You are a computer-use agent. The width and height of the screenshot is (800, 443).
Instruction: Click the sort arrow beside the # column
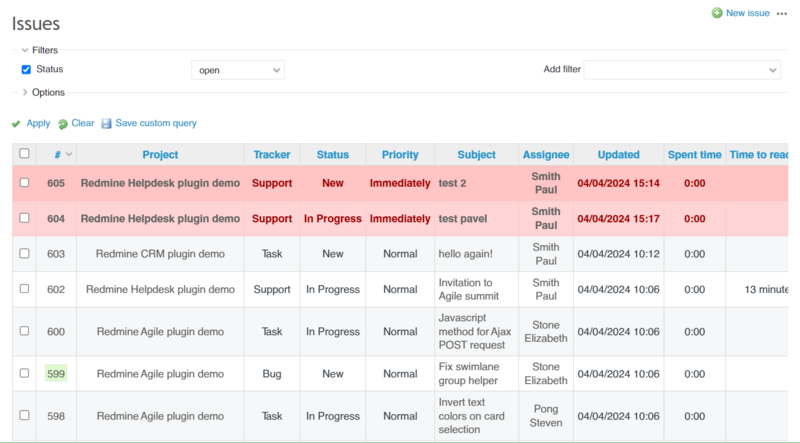pos(69,155)
